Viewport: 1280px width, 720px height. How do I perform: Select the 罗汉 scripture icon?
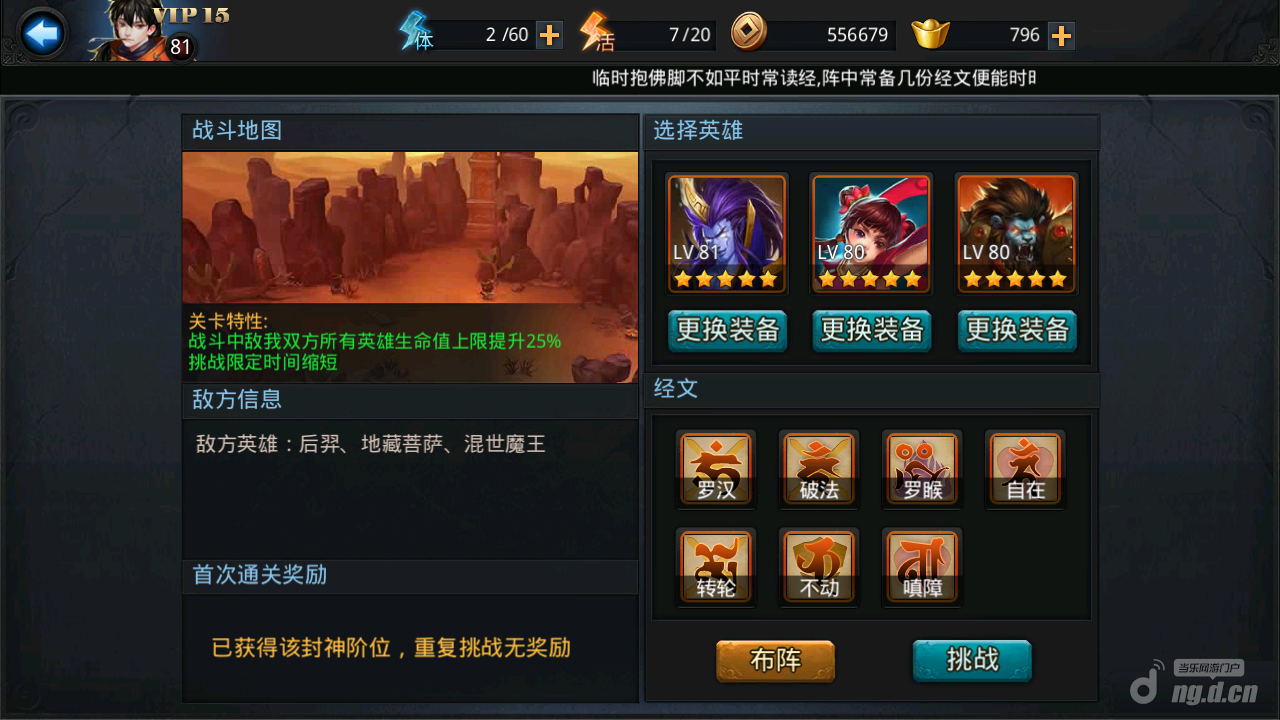tap(716, 469)
